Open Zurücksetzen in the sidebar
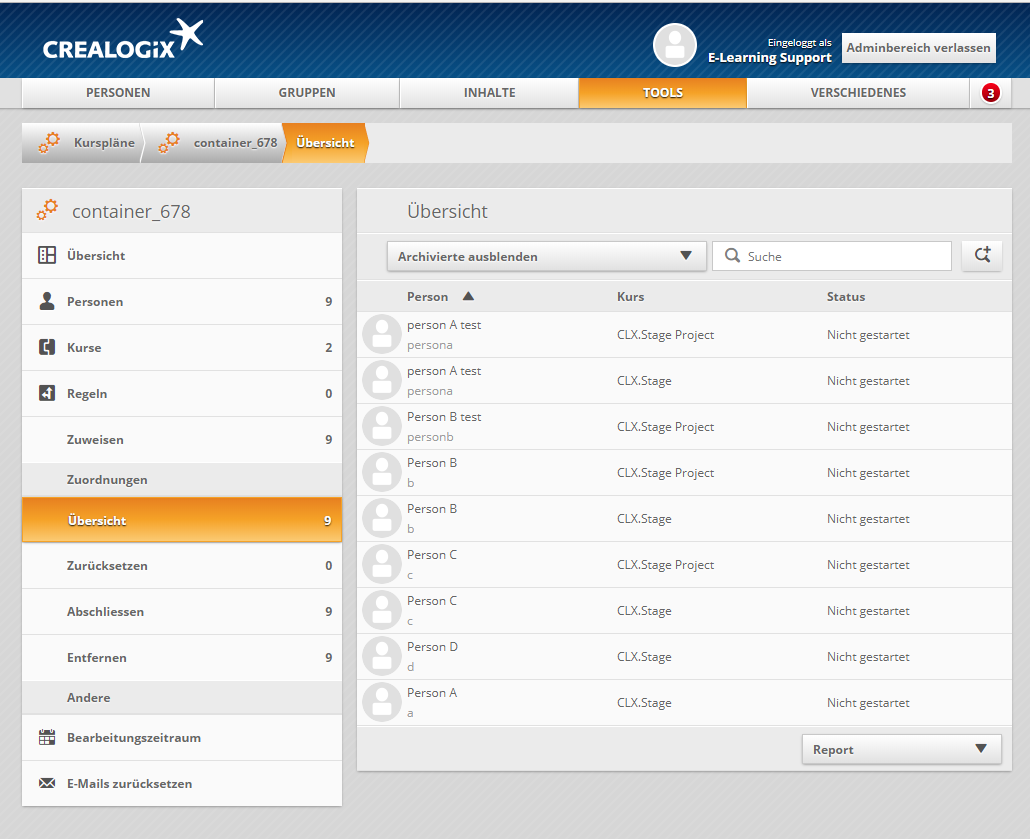Screen dimensions: 1030x839 tap(107, 566)
